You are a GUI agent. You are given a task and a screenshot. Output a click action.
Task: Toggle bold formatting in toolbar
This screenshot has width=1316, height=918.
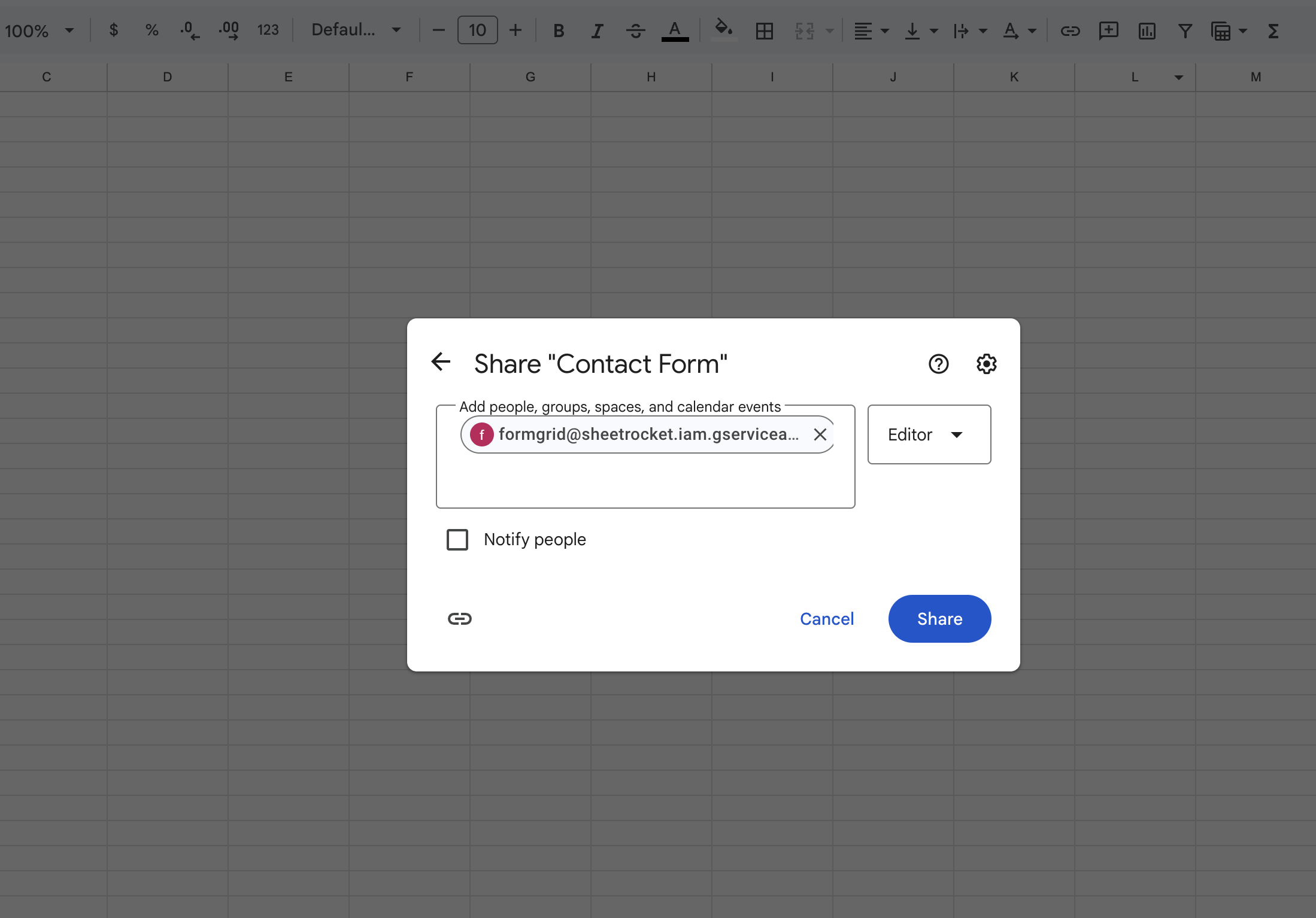click(x=558, y=31)
